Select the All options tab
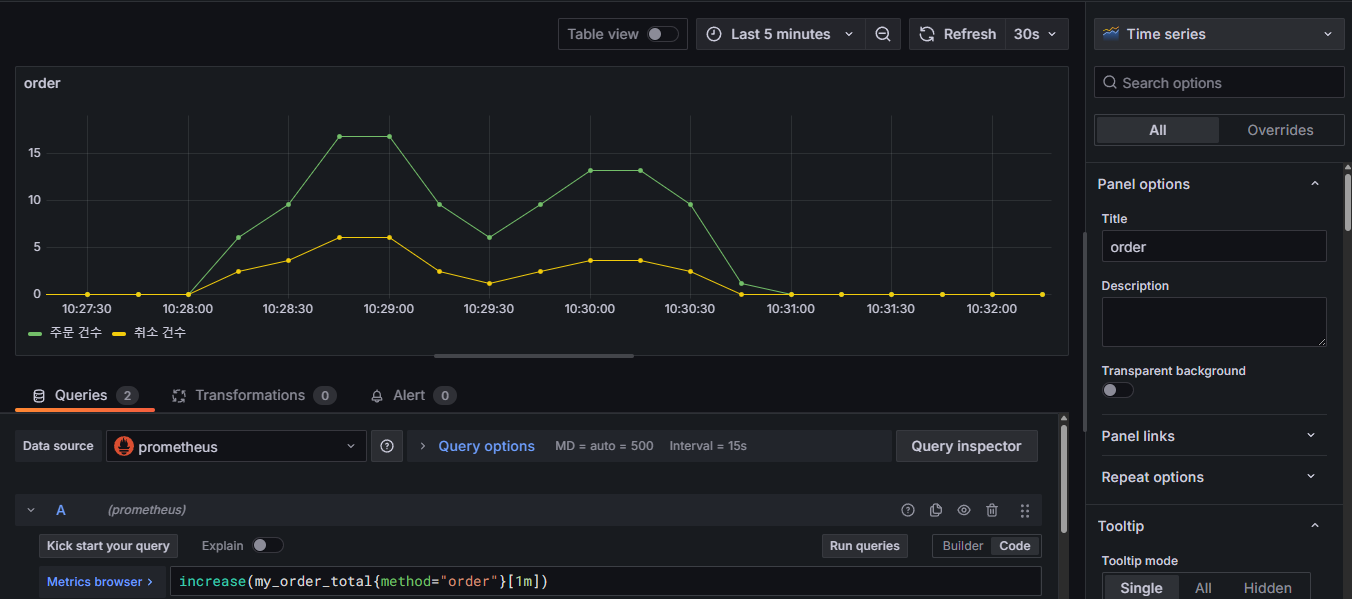Viewport: 1352px width, 599px height. click(1157, 130)
